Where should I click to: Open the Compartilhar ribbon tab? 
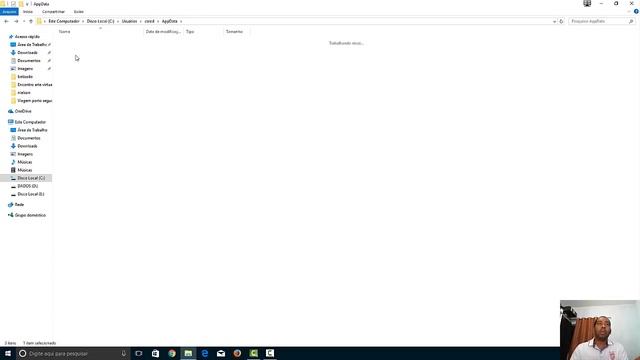pyautogui.click(x=53, y=12)
